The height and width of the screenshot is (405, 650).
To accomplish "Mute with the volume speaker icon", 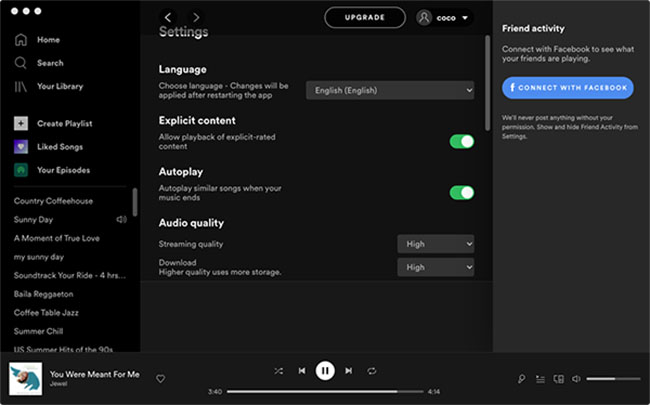I will pos(576,379).
